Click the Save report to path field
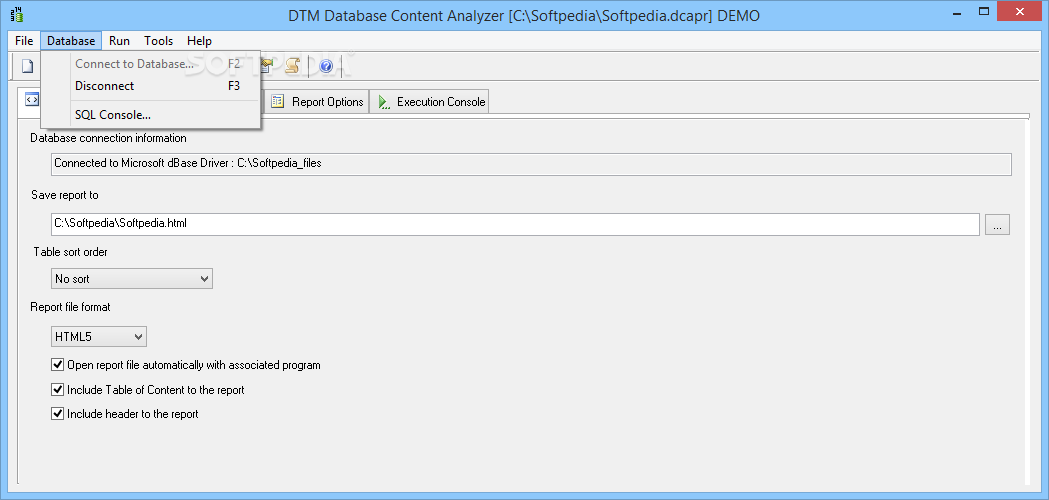The height and width of the screenshot is (500, 1049). pyautogui.click(x=515, y=224)
